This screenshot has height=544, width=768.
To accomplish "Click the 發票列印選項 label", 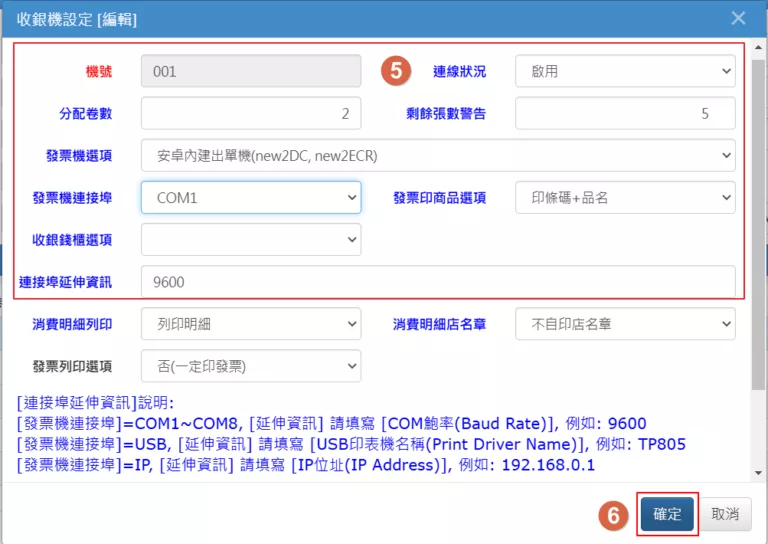I will (x=72, y=367).
